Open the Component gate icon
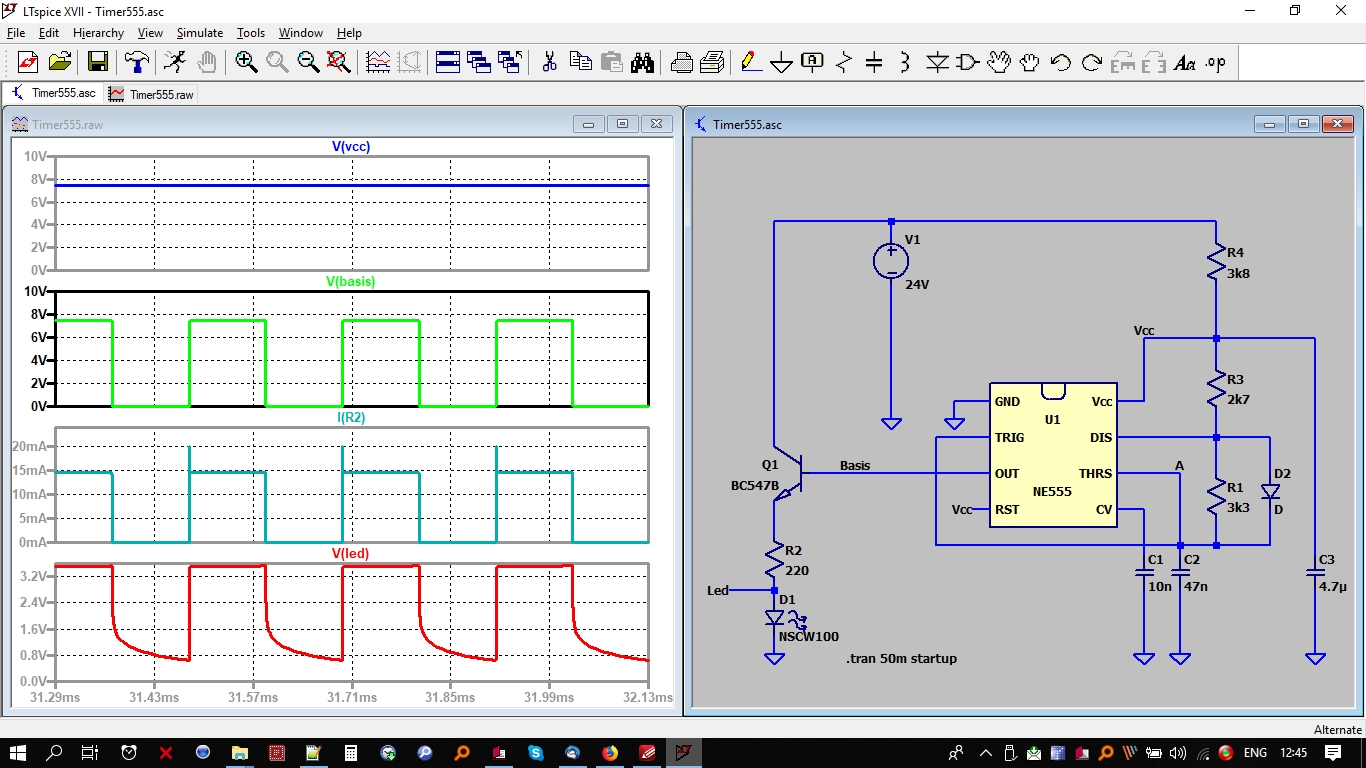 967,62
